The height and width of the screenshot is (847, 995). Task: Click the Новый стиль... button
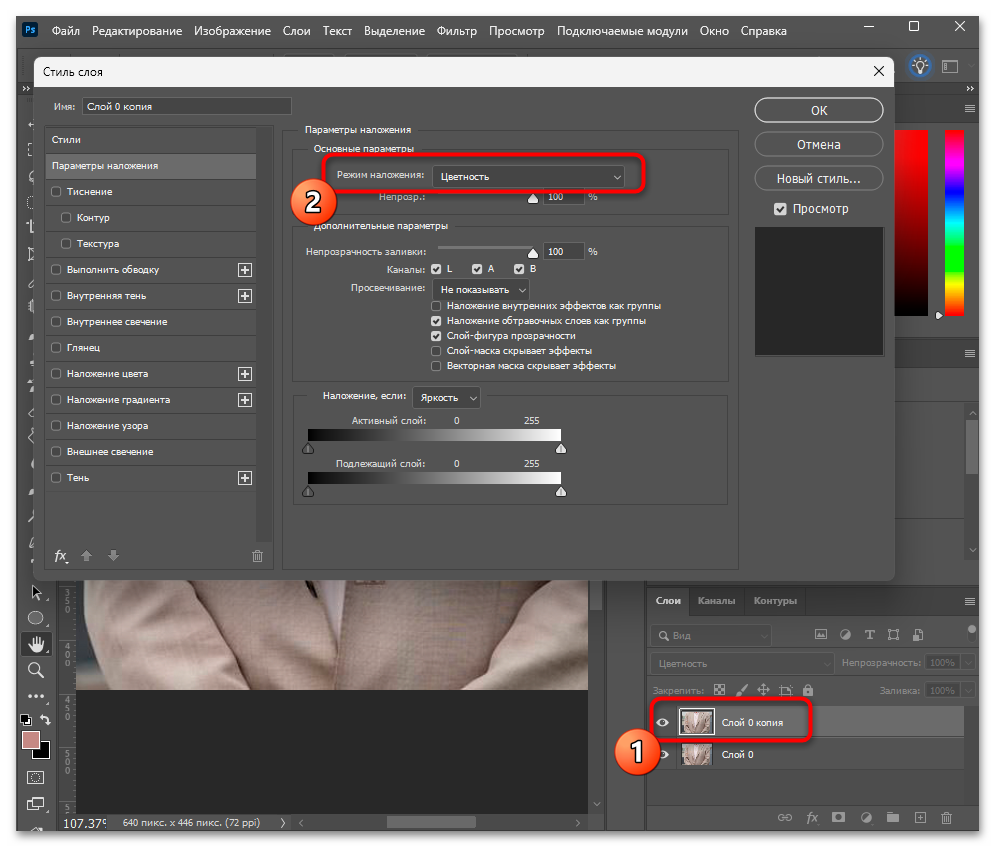[x=819, y=179]
